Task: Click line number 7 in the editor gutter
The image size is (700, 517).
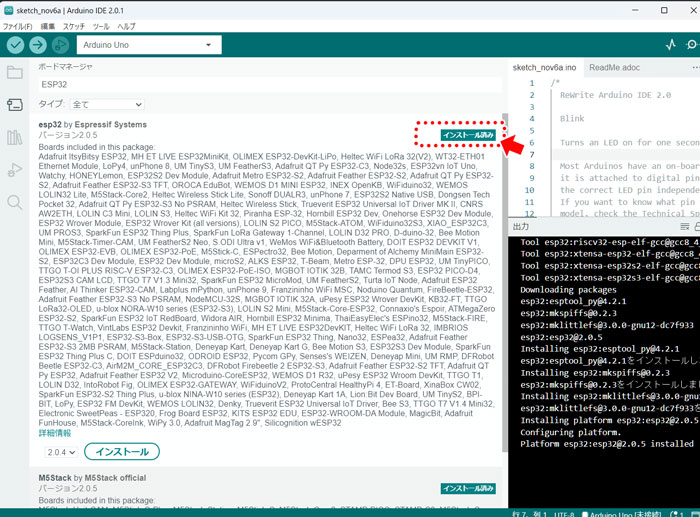Action: (x=532, y=154)
